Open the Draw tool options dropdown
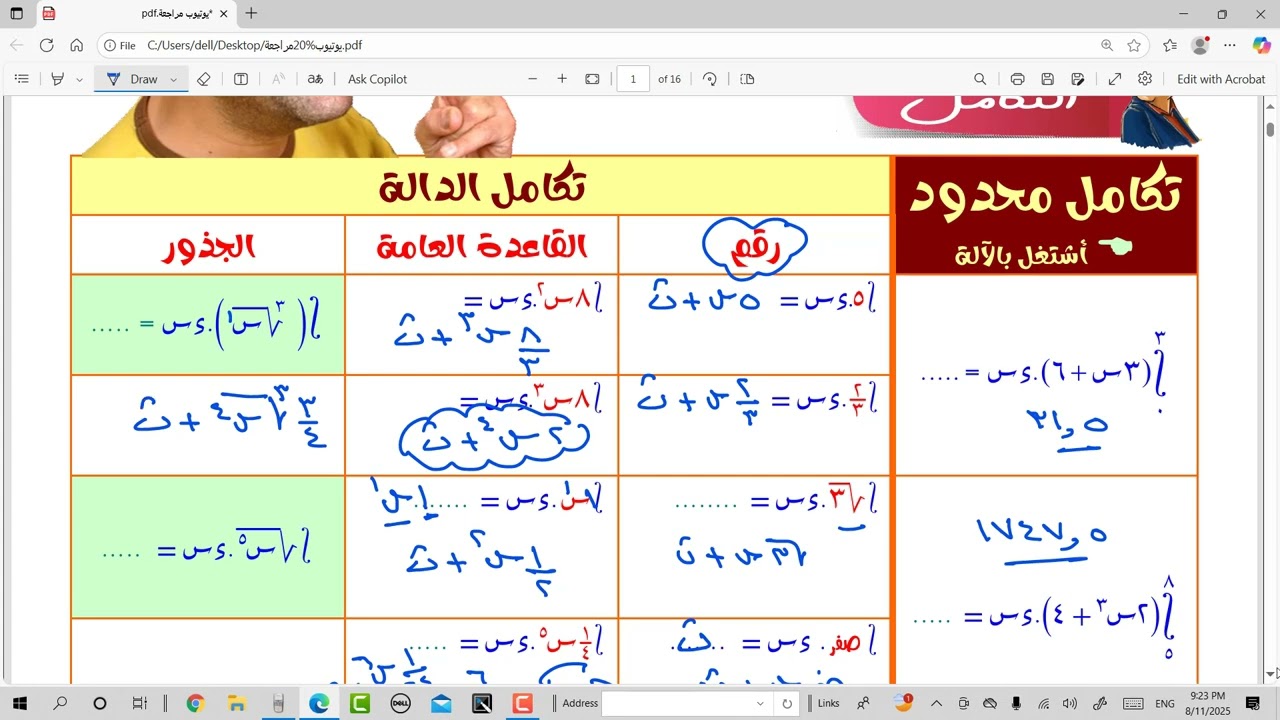 tap(174, 79)
